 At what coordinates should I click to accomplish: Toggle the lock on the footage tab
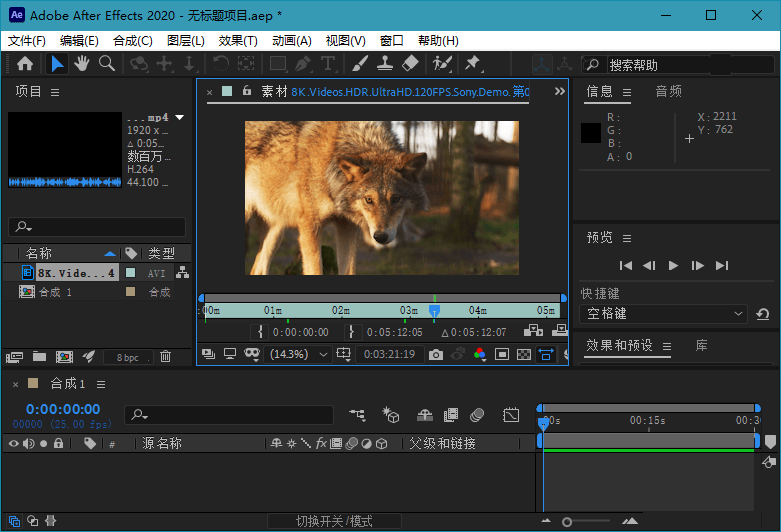pos(246,91)
